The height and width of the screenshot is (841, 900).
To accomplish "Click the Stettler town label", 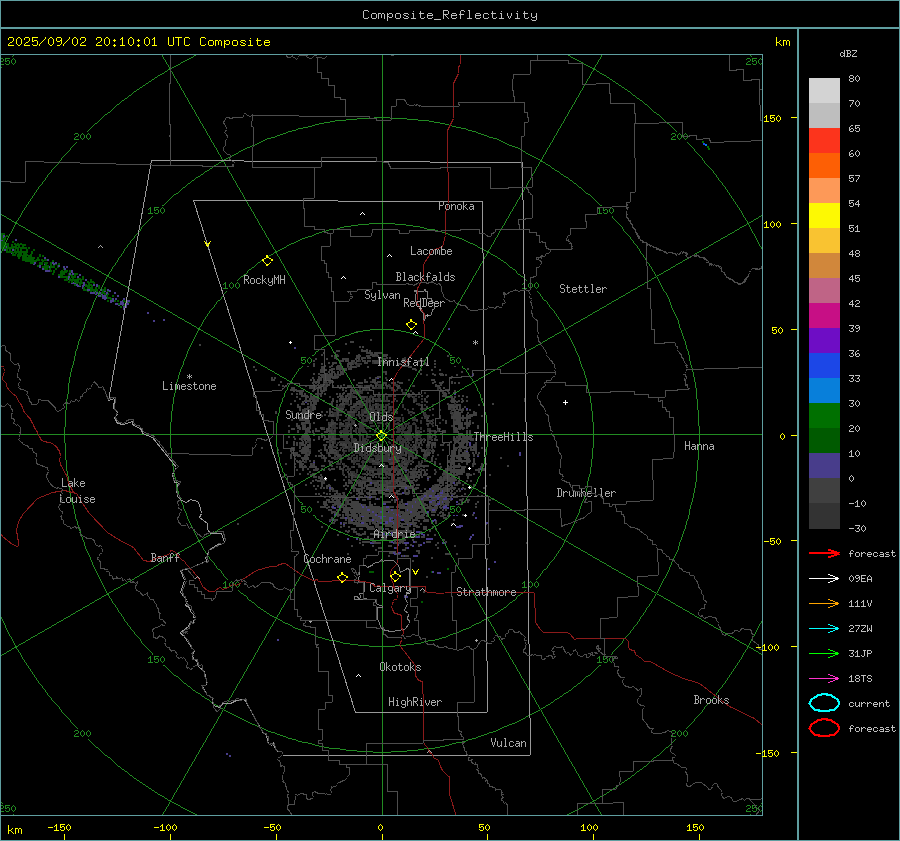I will point(583,289).
